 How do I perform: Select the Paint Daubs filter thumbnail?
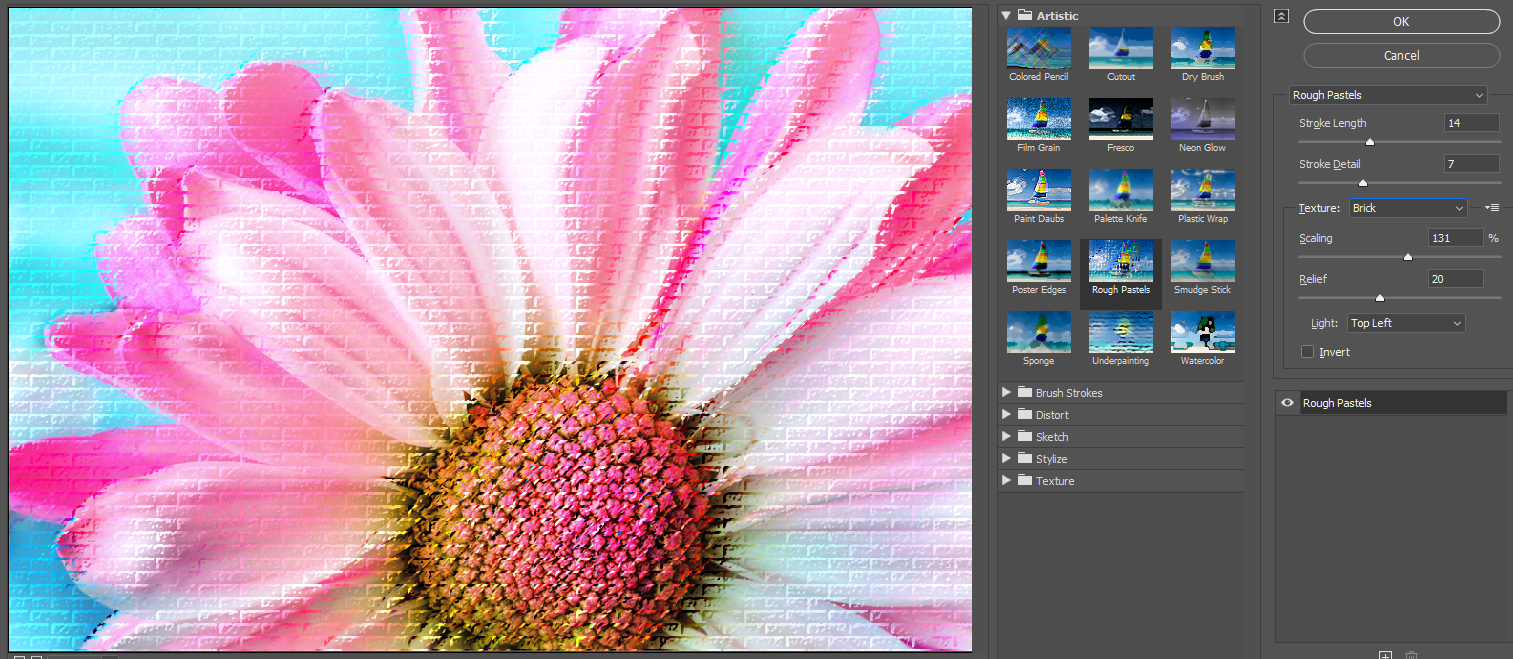[x=1038, y=190]
